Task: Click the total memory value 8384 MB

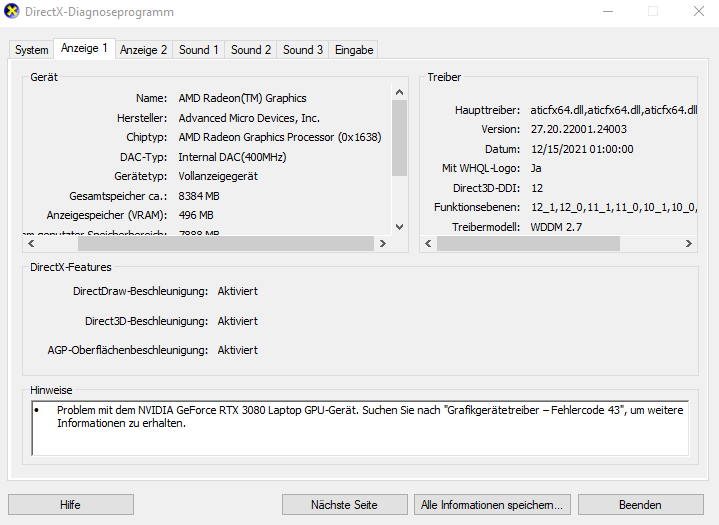Action: pos(199,196)
